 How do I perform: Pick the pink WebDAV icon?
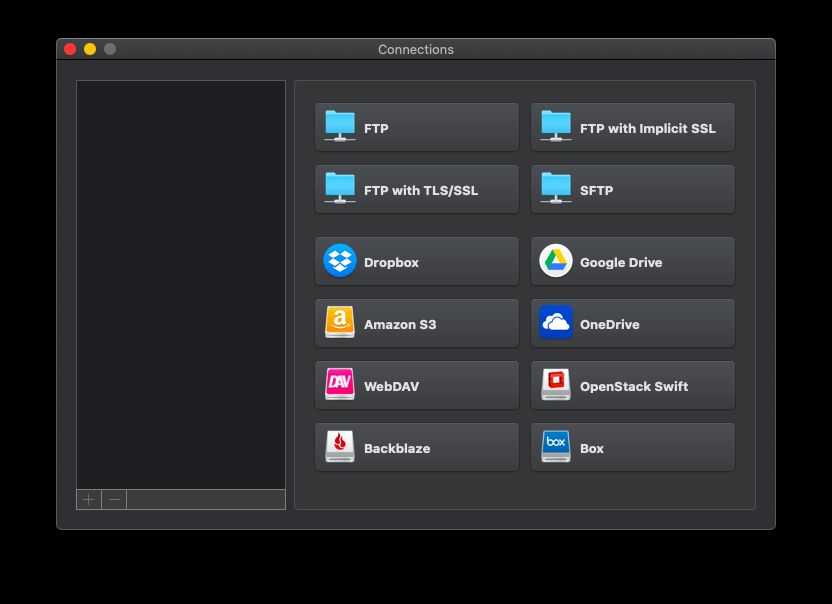340,385
